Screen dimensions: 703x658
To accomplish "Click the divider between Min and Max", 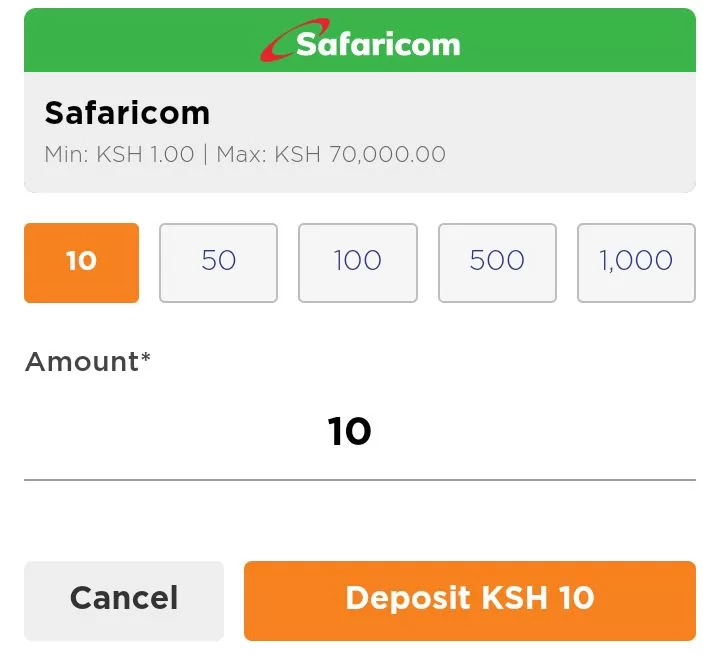I will coord(205,155).
